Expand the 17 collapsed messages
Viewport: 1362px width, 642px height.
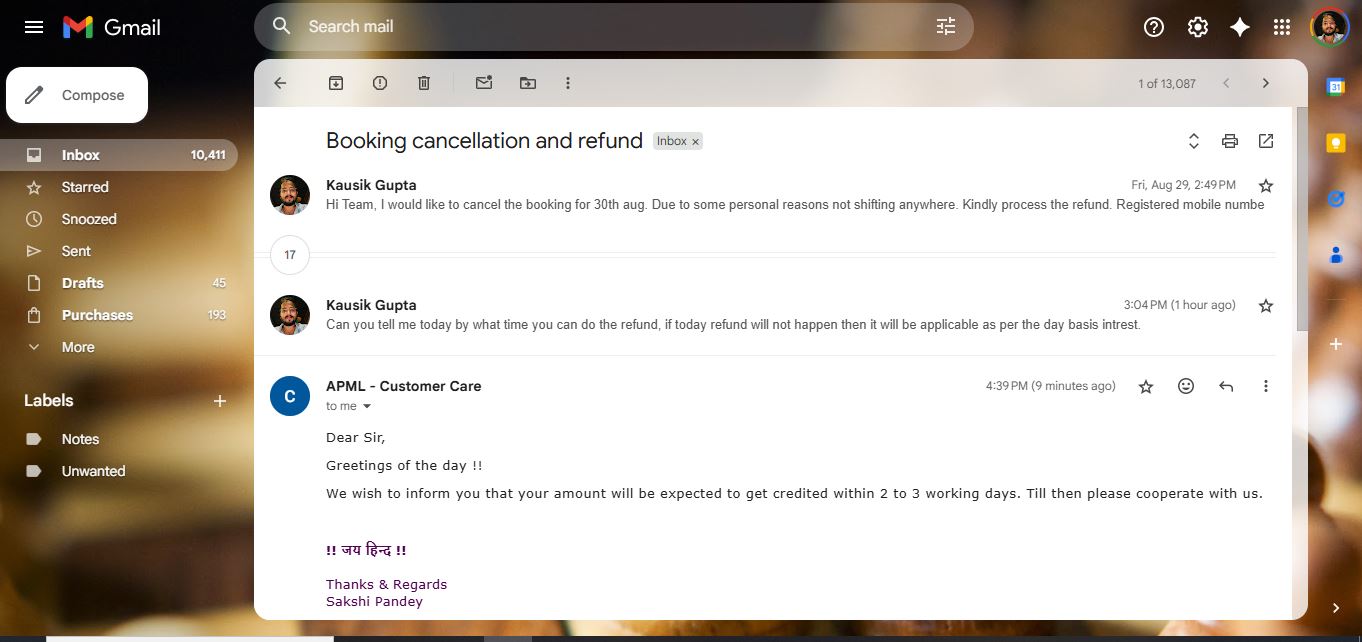pyautogui.click(x=290, y=255)
